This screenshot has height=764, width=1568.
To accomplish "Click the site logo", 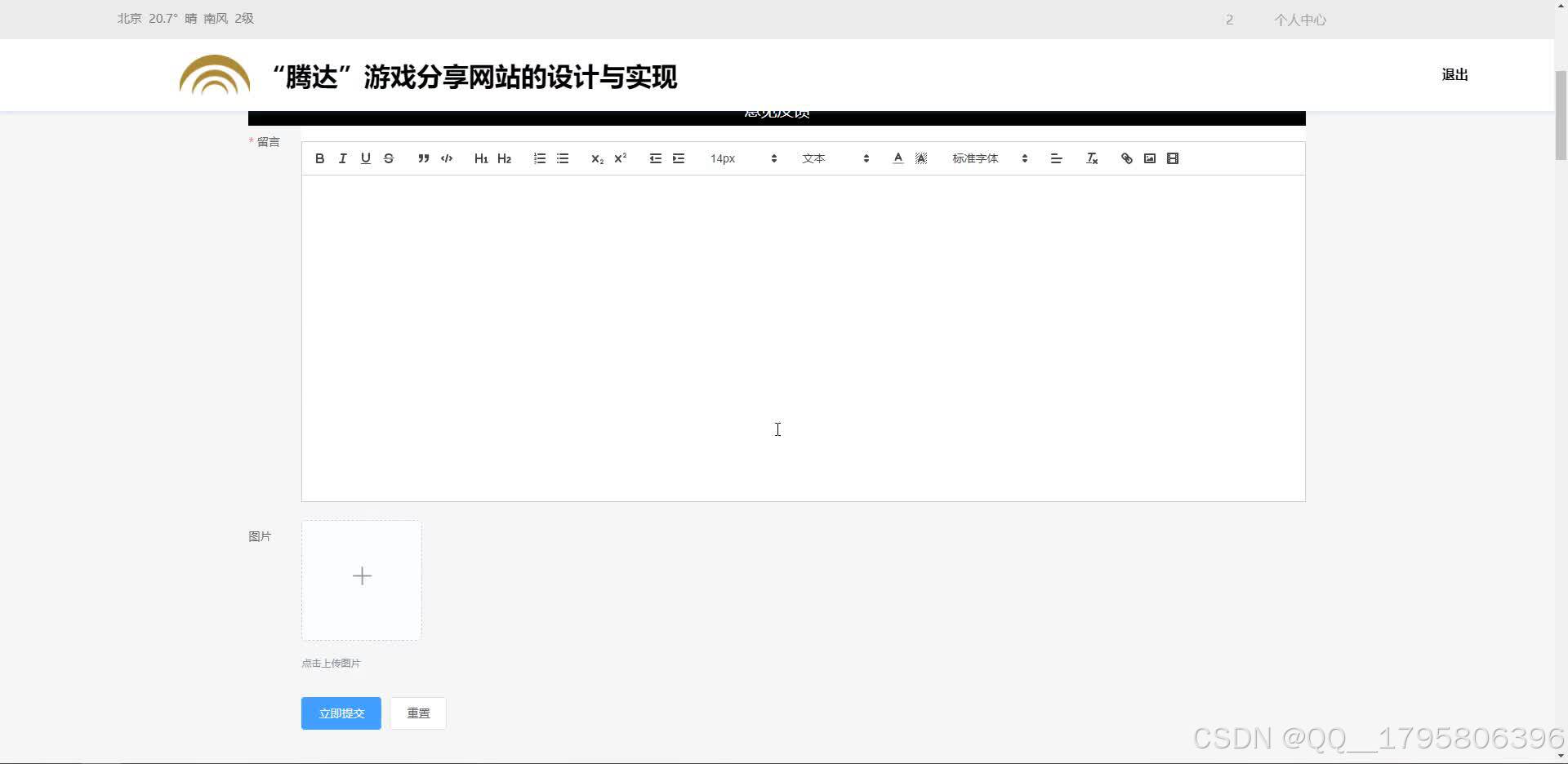I will 215,75.
